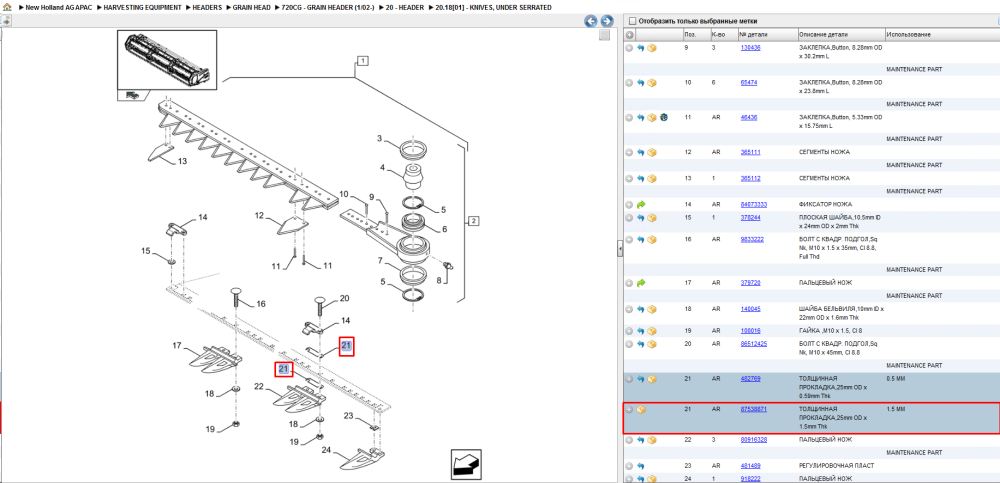Open part number link 130436
This screenshot has height=483, width=1000.
(x=750, y=48)
